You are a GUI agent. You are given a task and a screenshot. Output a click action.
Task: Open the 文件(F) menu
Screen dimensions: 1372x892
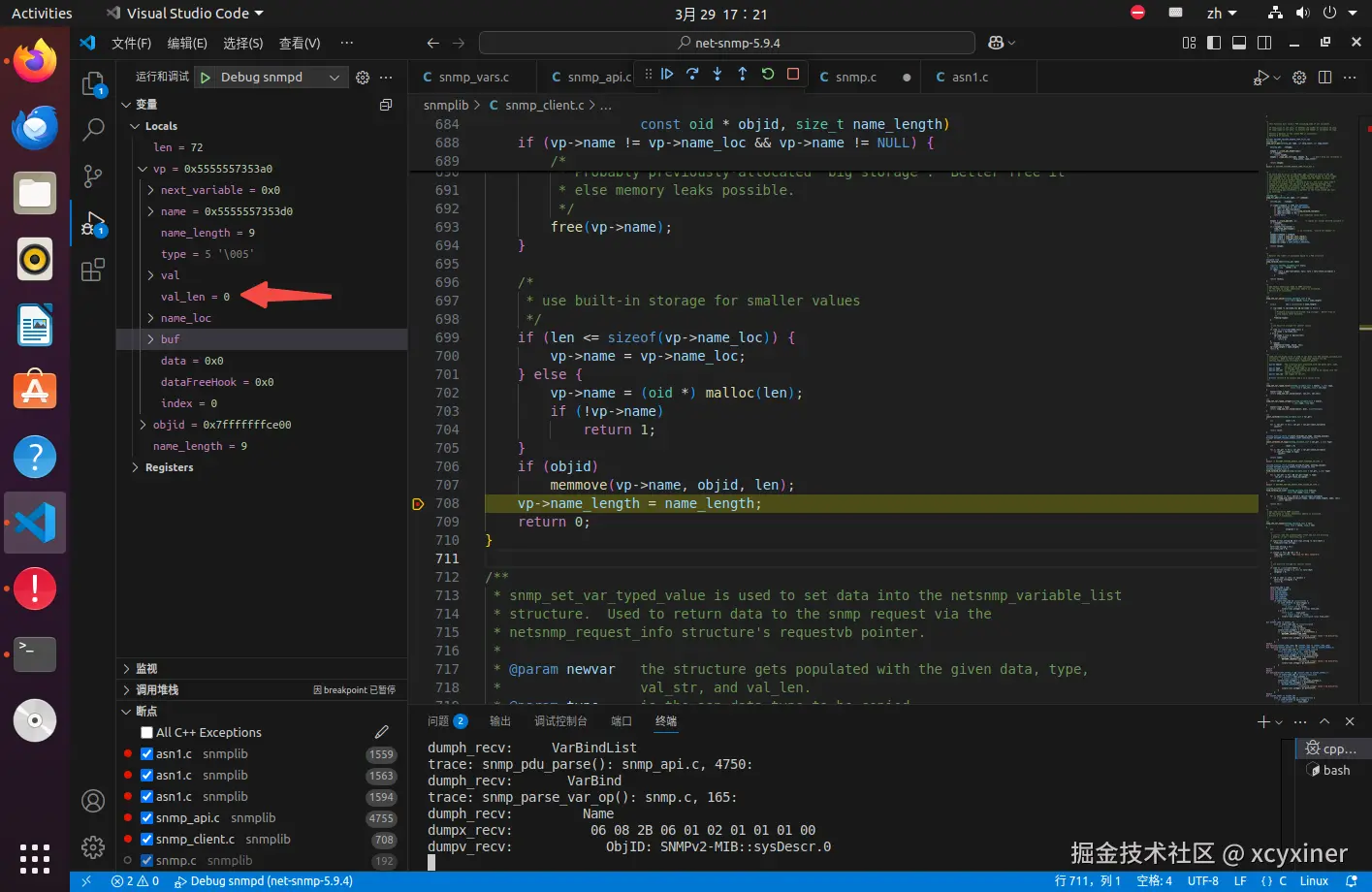click(x=131, y=43)
